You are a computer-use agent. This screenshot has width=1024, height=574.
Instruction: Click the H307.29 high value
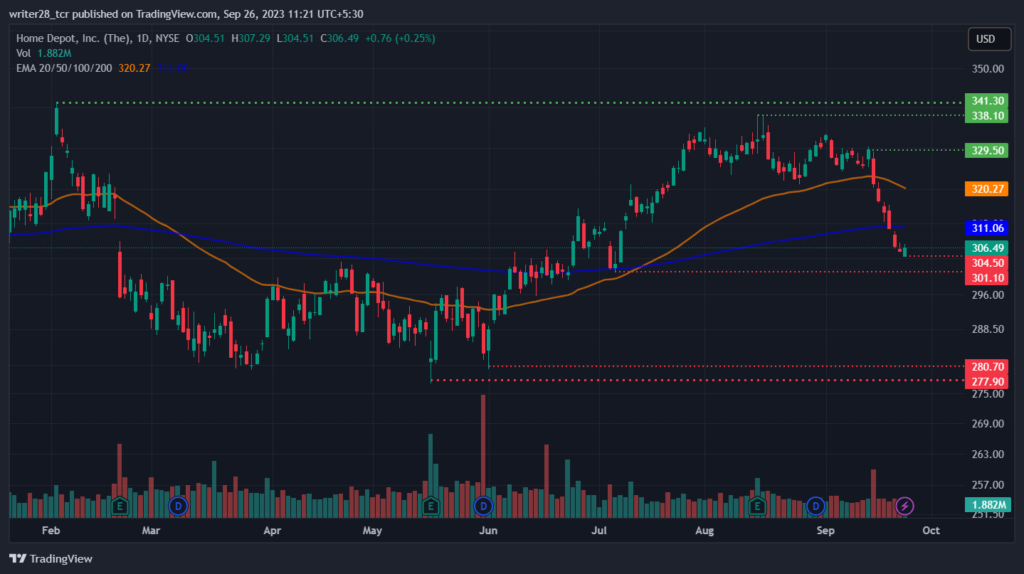pos(251,39)
